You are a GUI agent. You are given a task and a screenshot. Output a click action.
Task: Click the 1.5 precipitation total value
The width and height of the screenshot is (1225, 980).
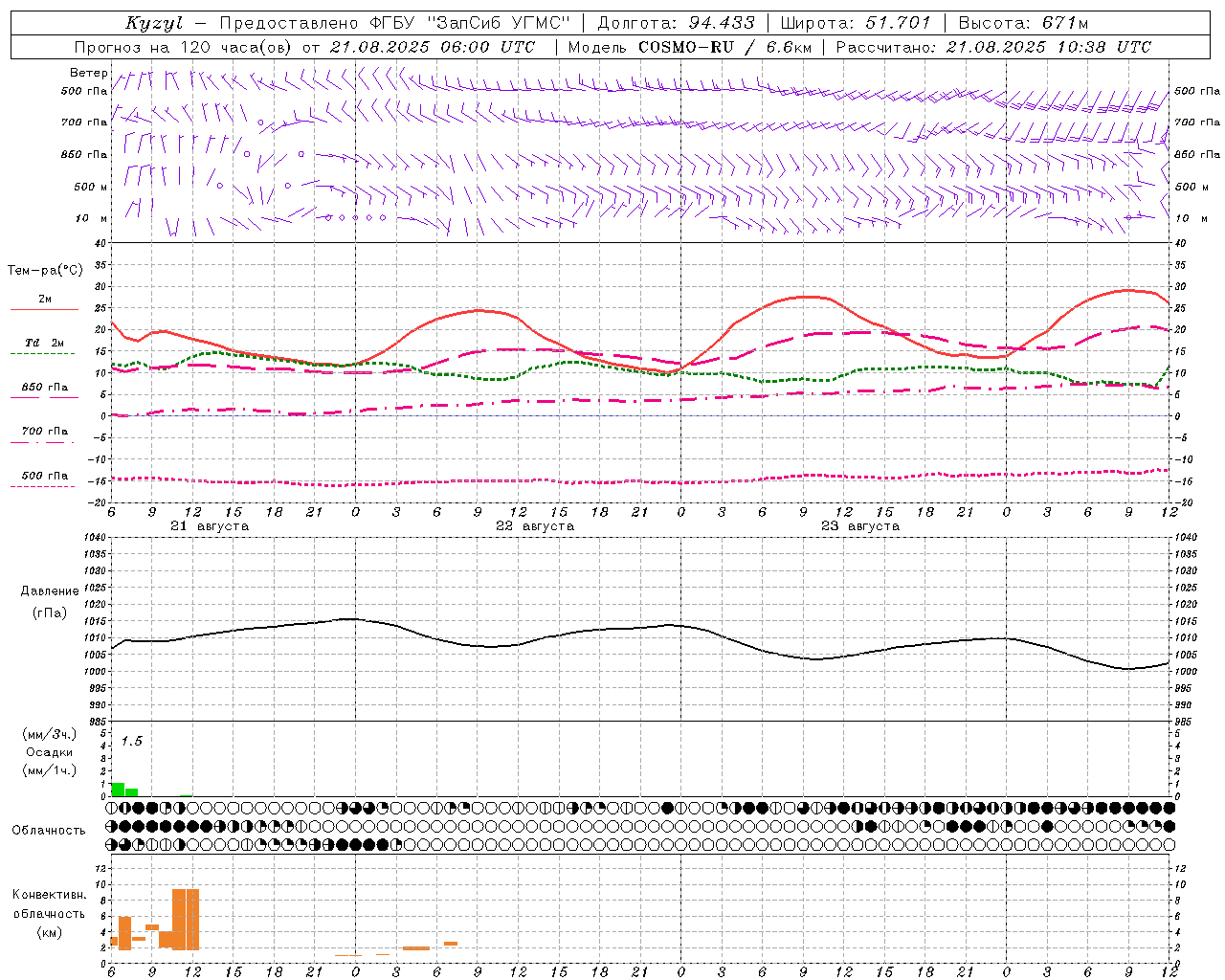tap(132, 741)
